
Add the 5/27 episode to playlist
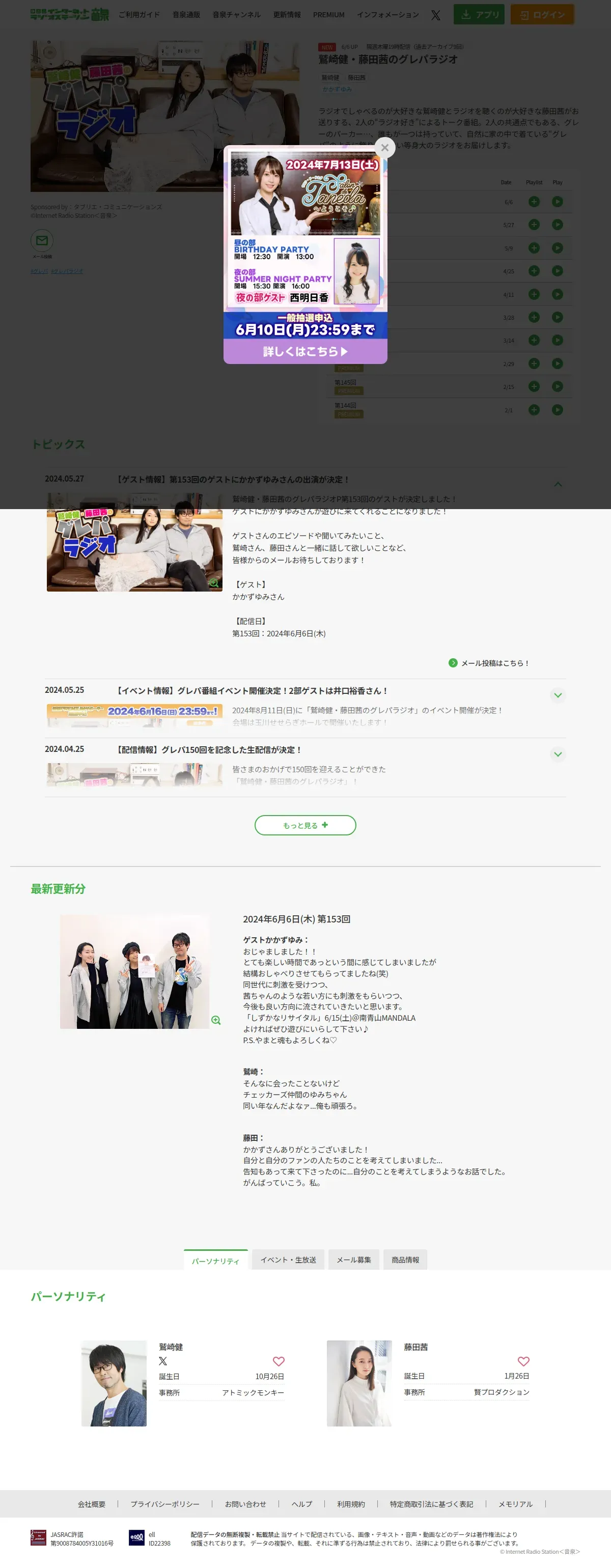point(534,225)
